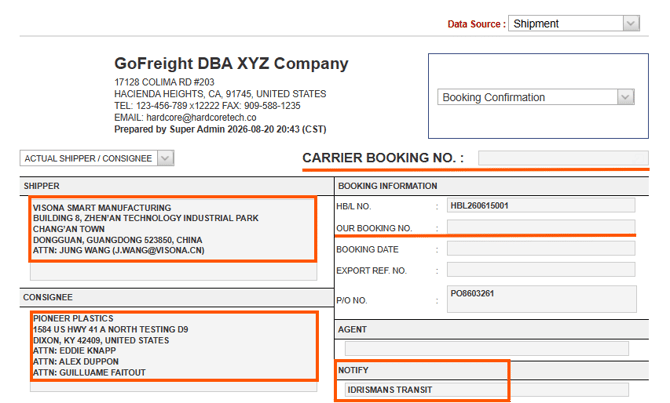This screenshot has width=670, height=403.
Task: Click the Carrier Booking No. input field
Action: pos(563,158)
